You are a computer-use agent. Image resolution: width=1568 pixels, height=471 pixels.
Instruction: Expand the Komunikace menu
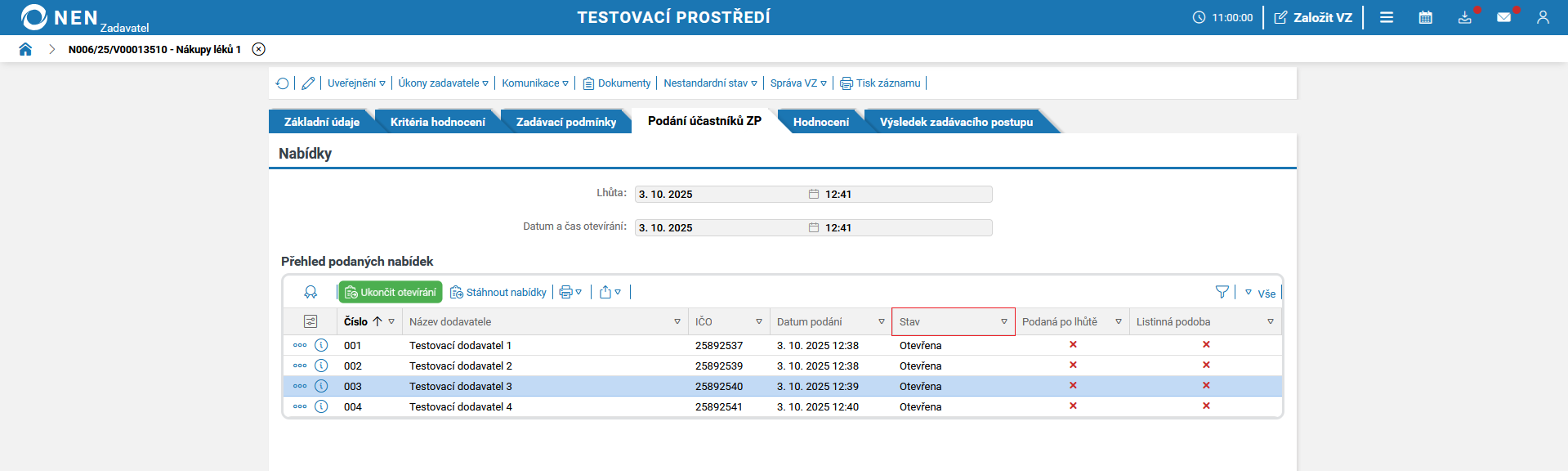pos(535,83)
